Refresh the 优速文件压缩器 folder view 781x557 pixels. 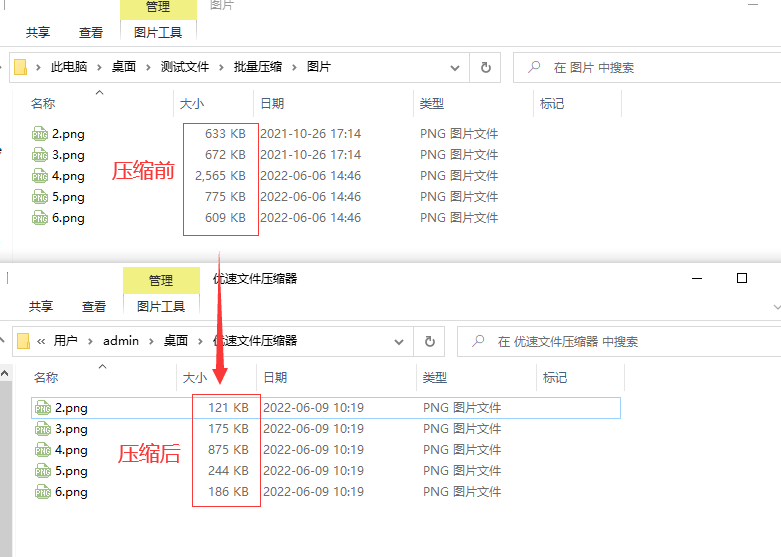(x=429, y=341)
